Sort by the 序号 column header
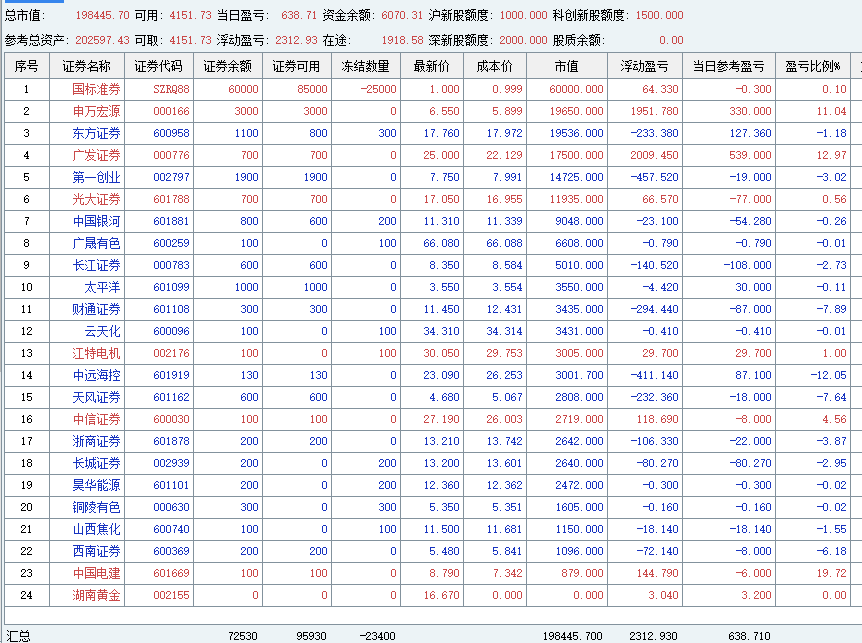 pyautogui.click(x=27, y=66)
